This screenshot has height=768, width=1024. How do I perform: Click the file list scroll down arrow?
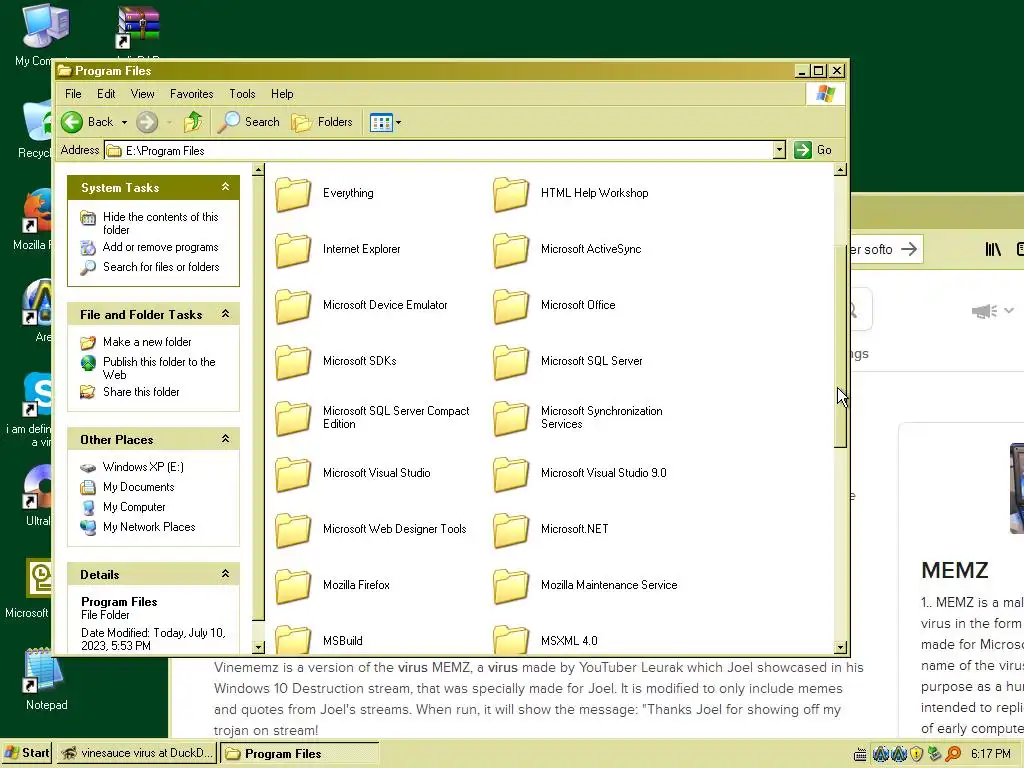pos(840,648)
